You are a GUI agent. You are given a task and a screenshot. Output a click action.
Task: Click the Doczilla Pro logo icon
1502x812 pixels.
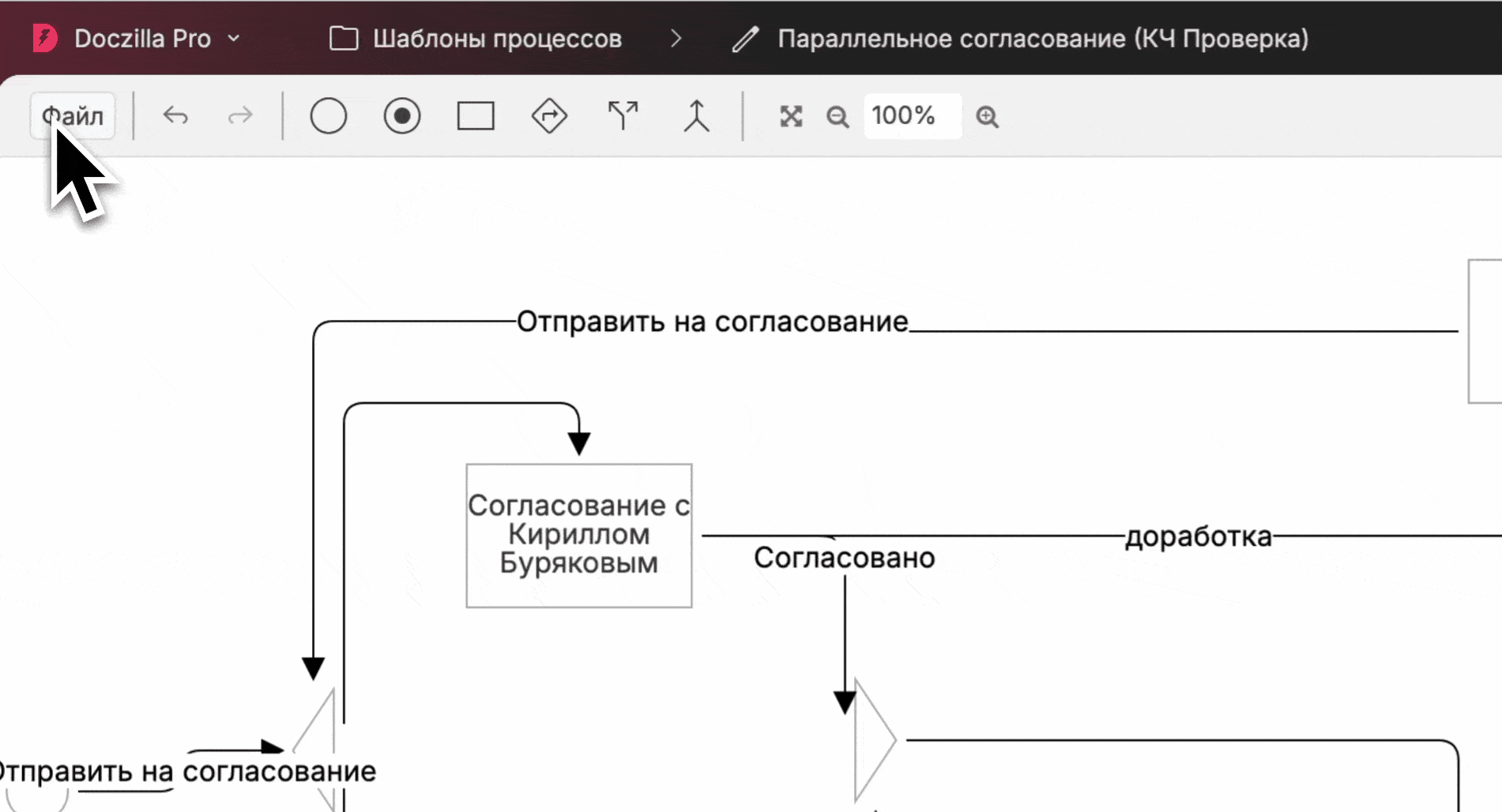coord(45,38)
